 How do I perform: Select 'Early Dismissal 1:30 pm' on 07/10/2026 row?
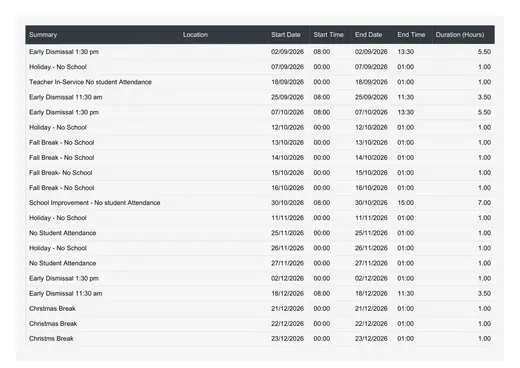(x=64, y=112)
